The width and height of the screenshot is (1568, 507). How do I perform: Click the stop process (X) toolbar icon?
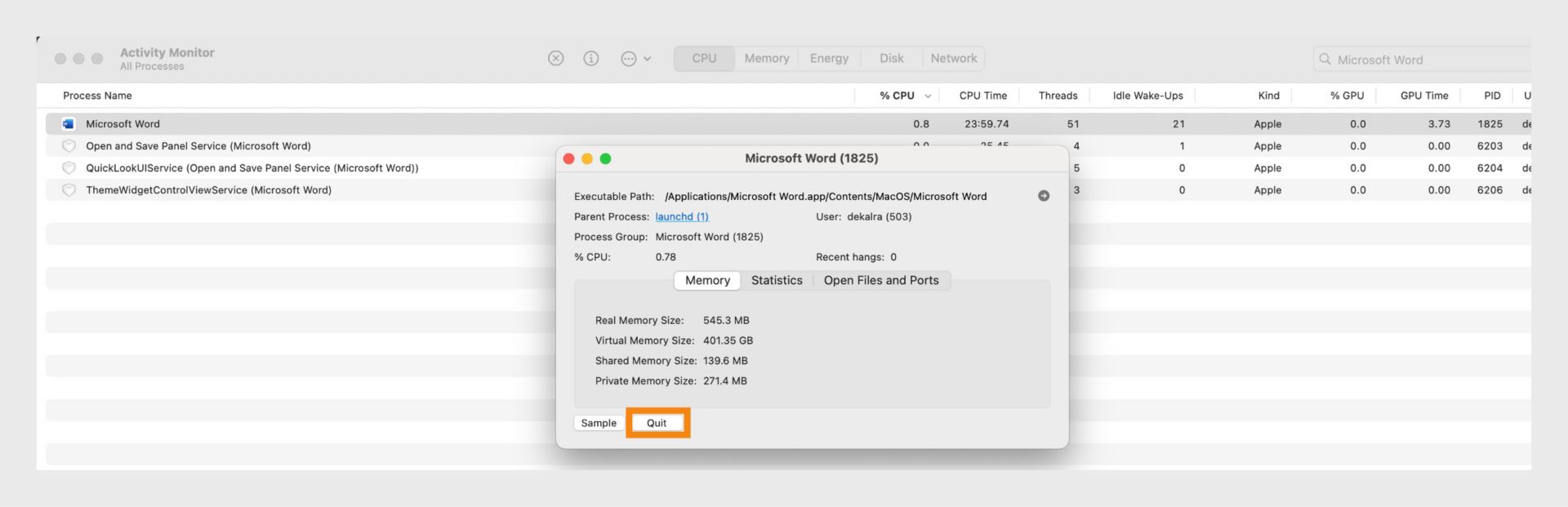tap(555, 59)
